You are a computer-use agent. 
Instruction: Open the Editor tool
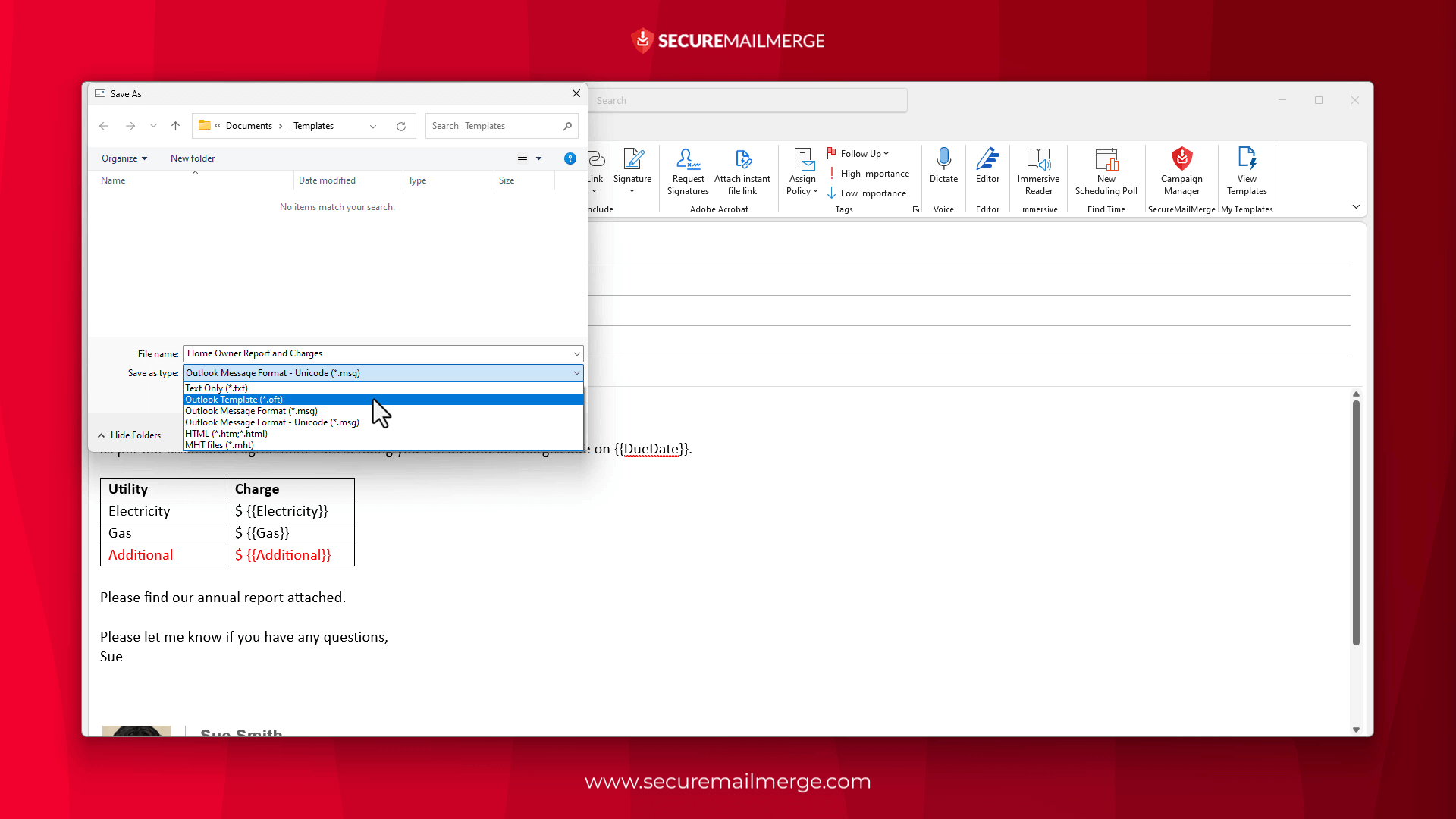987,165
